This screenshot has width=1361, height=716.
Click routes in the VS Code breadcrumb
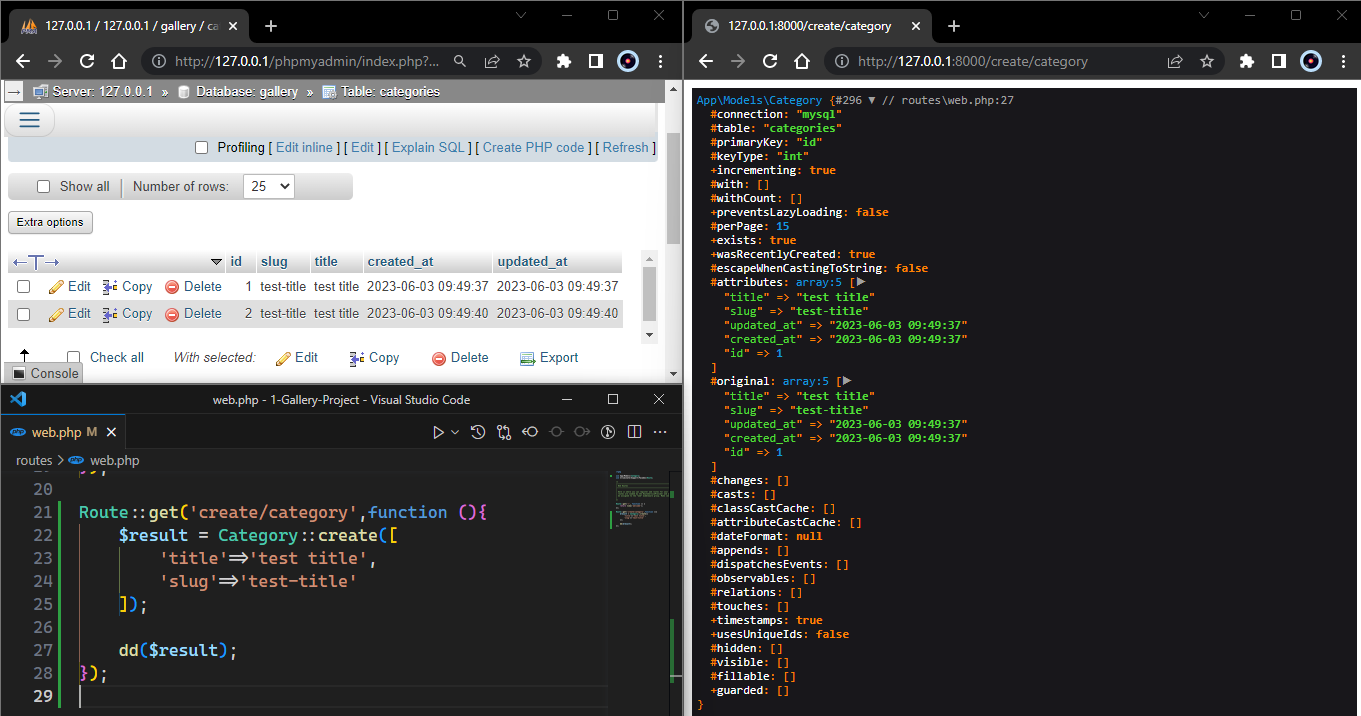[x=34, y=460]
